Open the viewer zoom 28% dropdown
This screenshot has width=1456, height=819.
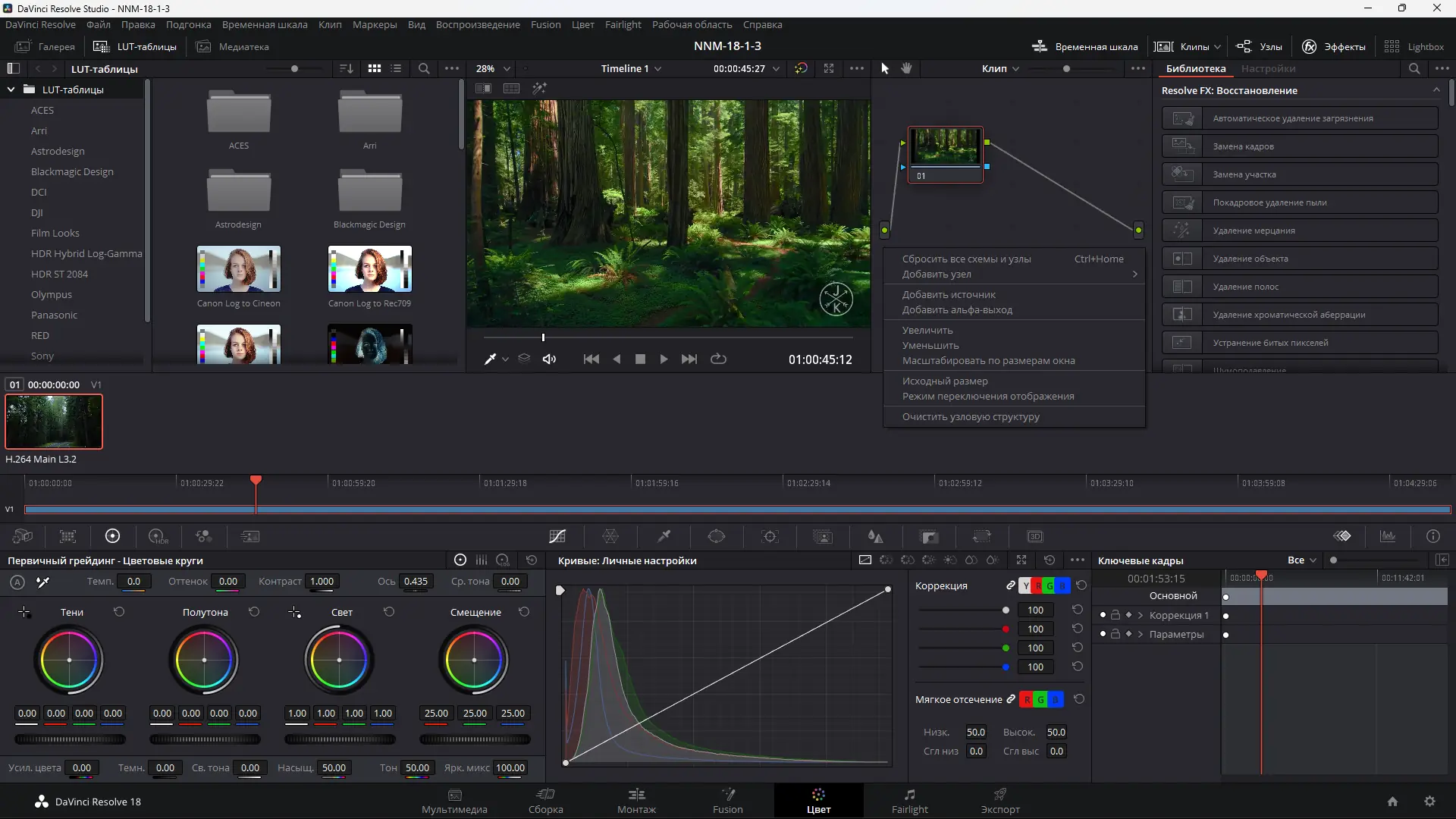493,68
